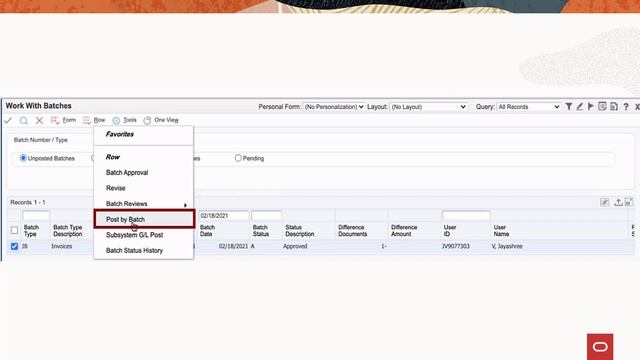Click the grid export upload icon
This screenshot has height=360, width=640.
point(618,202)
